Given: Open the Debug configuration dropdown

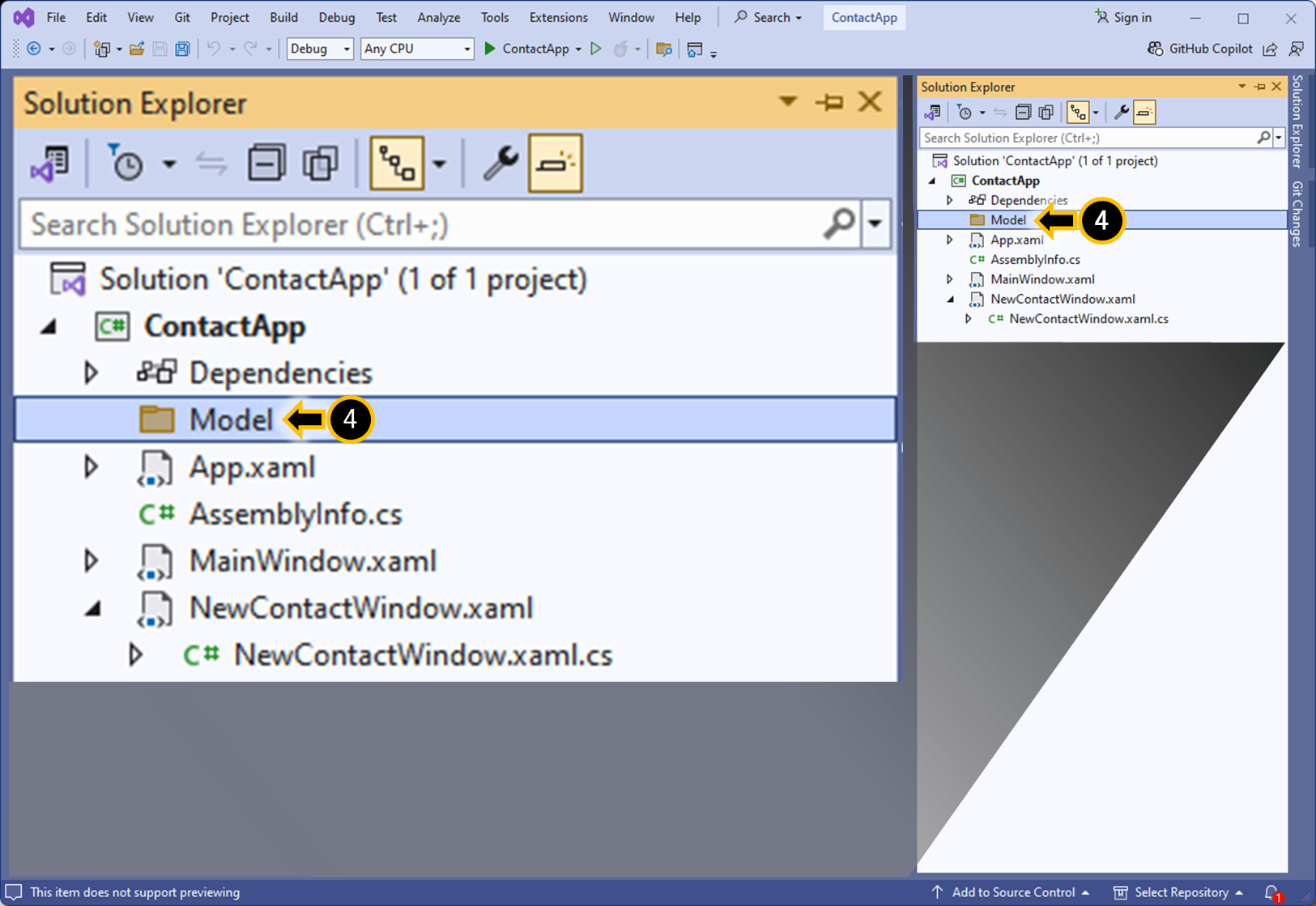Looking at the screenshot, I should point(320,49).
